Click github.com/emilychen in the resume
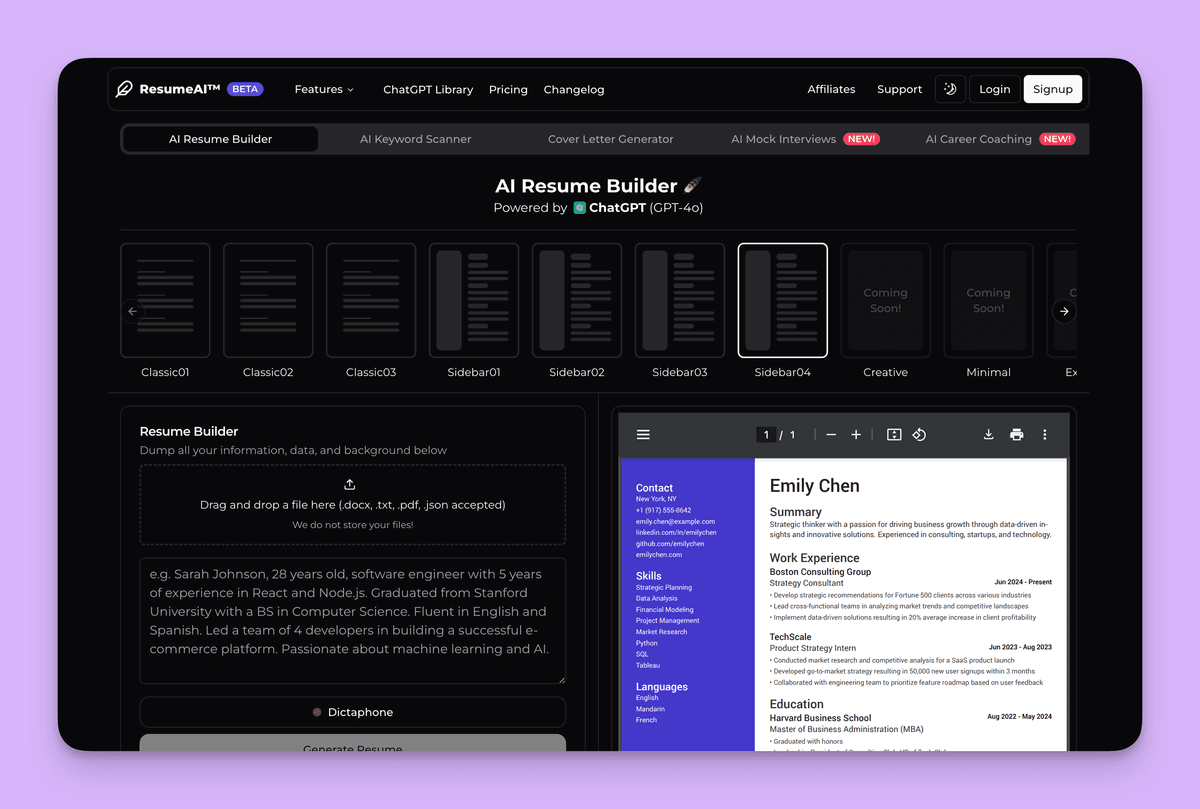 pyautogui.click(x=670, y=543)
